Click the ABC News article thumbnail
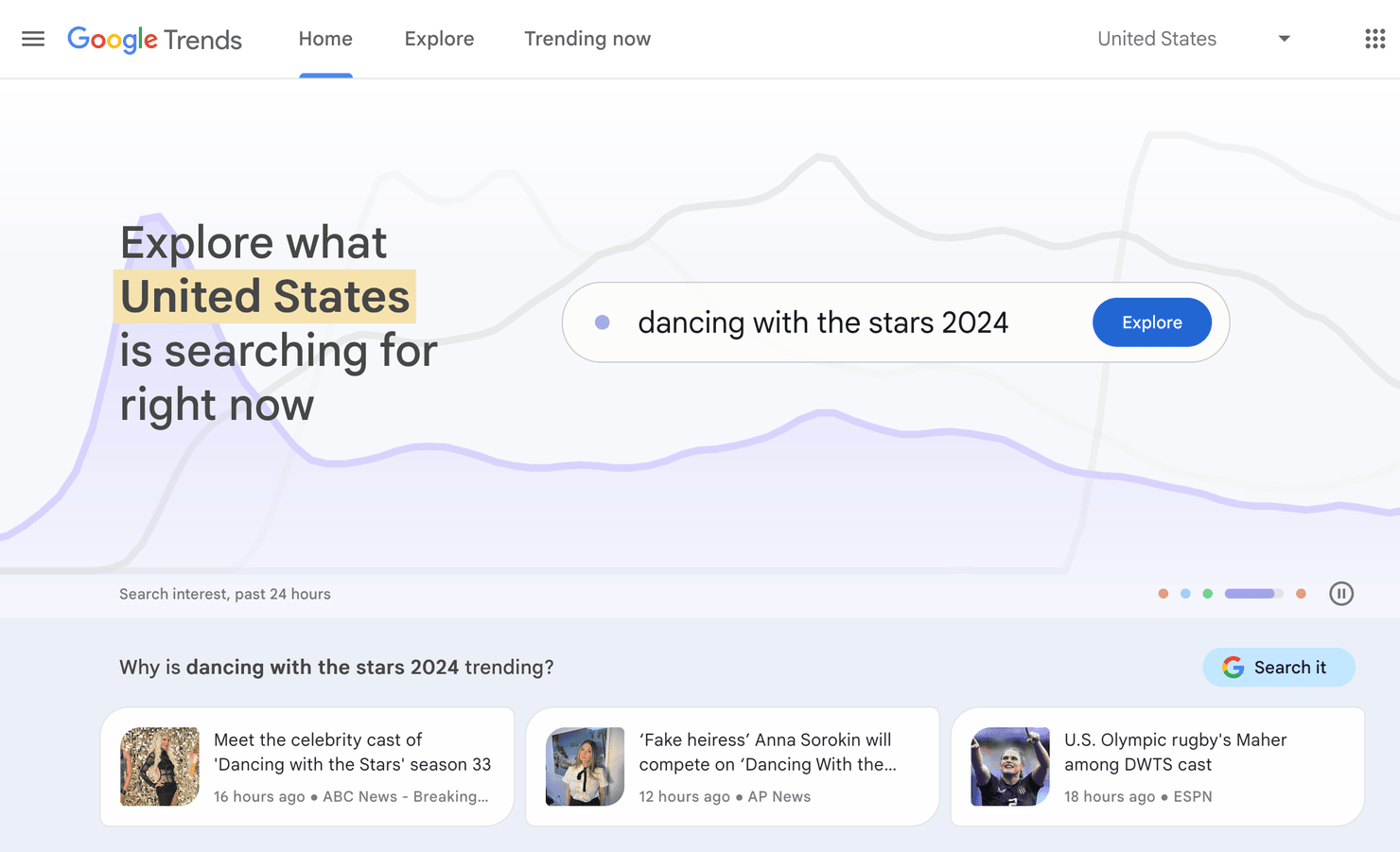The width and height of the screenshot is (1400, 852). coord(160,767)
